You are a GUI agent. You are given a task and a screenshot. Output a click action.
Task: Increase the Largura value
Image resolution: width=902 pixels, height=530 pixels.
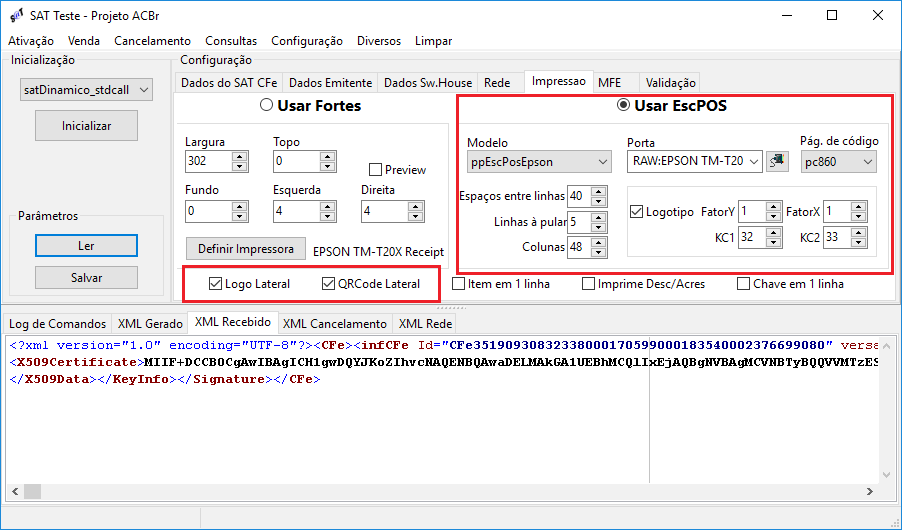coord(240,156)
